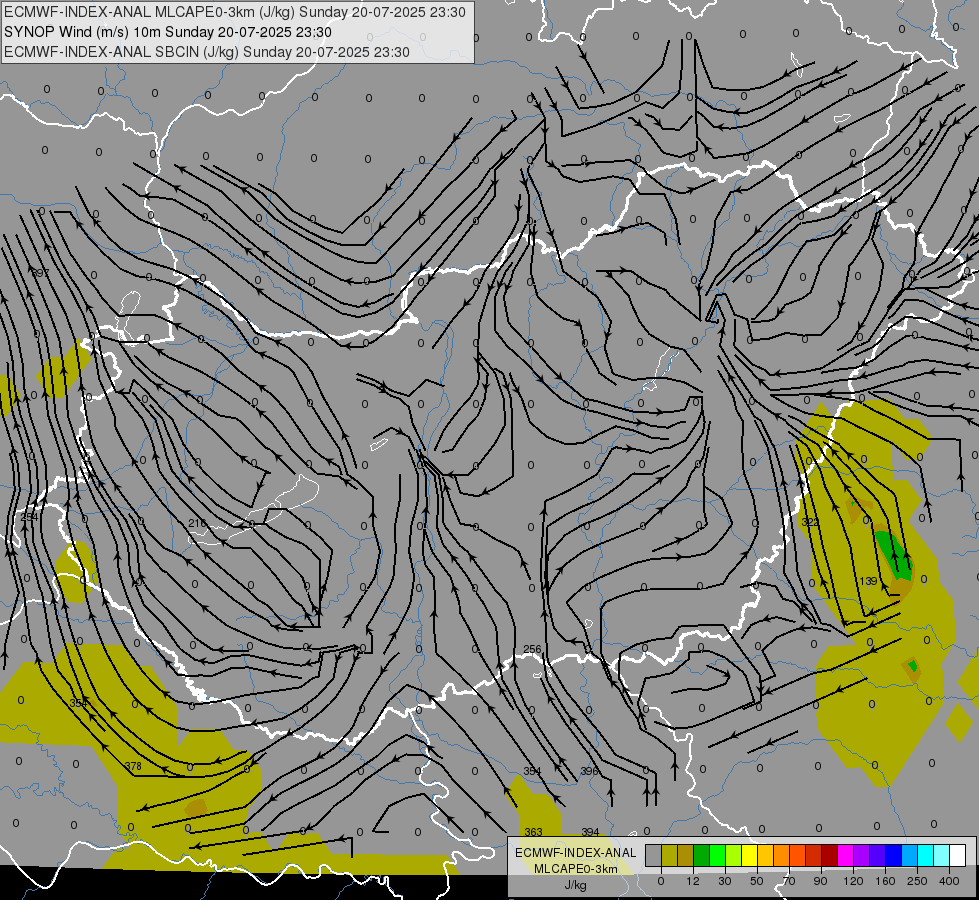Click the map value 378
The image size is (979, 900).
[133, 766]
